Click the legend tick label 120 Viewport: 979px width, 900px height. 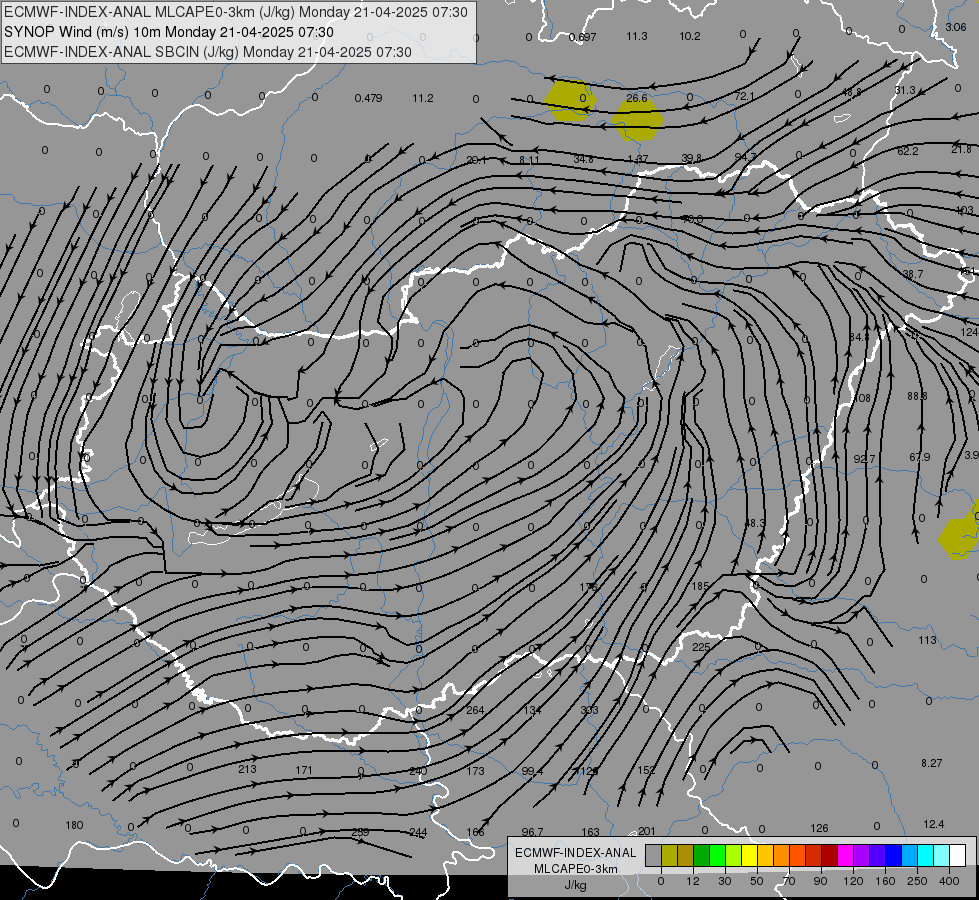tap(853, 881)
